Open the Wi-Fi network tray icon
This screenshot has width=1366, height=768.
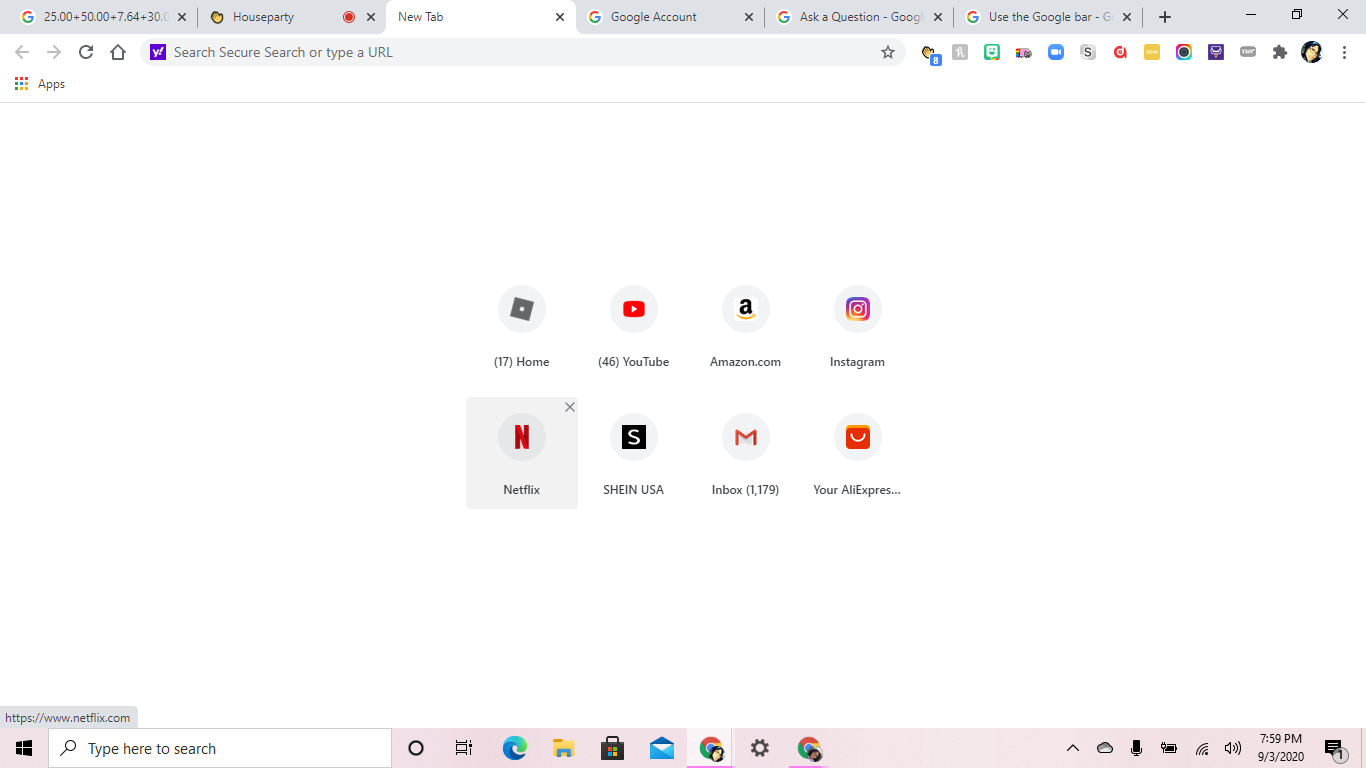pyautogui.click(x=1202, y=748)
